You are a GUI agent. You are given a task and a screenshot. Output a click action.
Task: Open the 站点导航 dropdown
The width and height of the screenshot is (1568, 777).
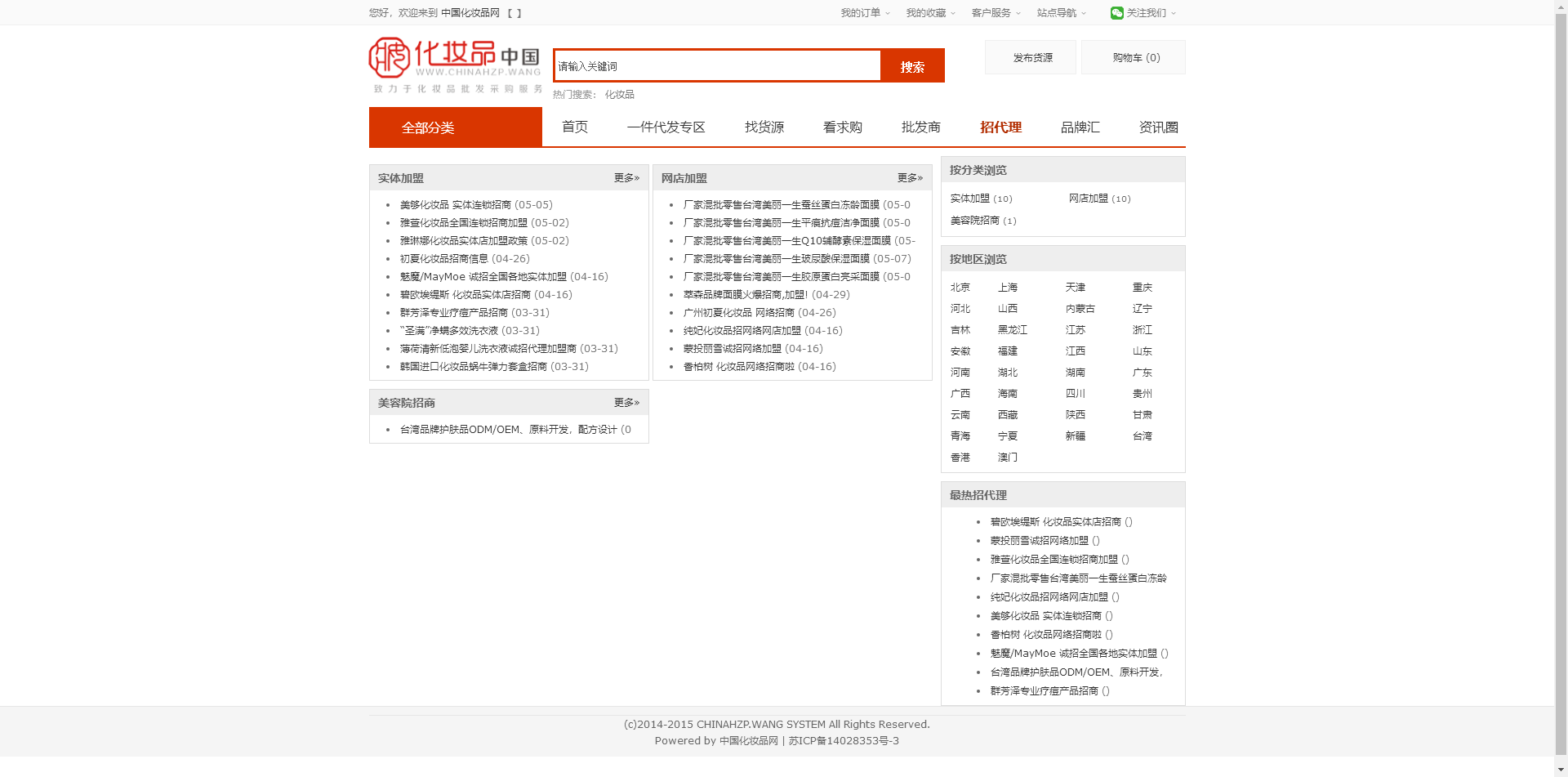tap(1061, 13)
